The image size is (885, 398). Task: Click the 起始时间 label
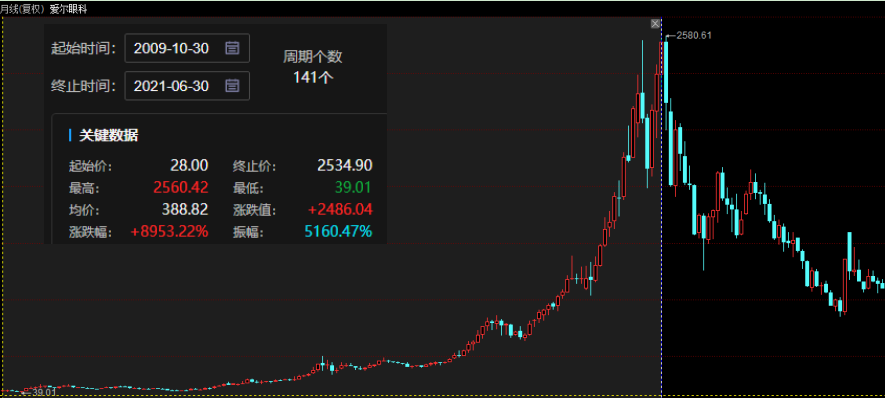[84, 48]
